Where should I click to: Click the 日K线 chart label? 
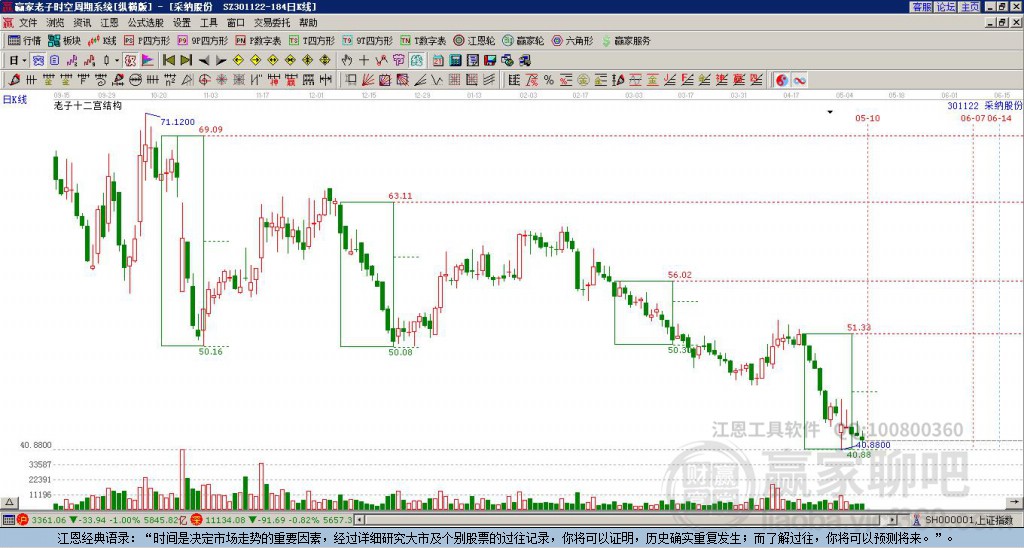pyautogui.click(x=14, y=99)
